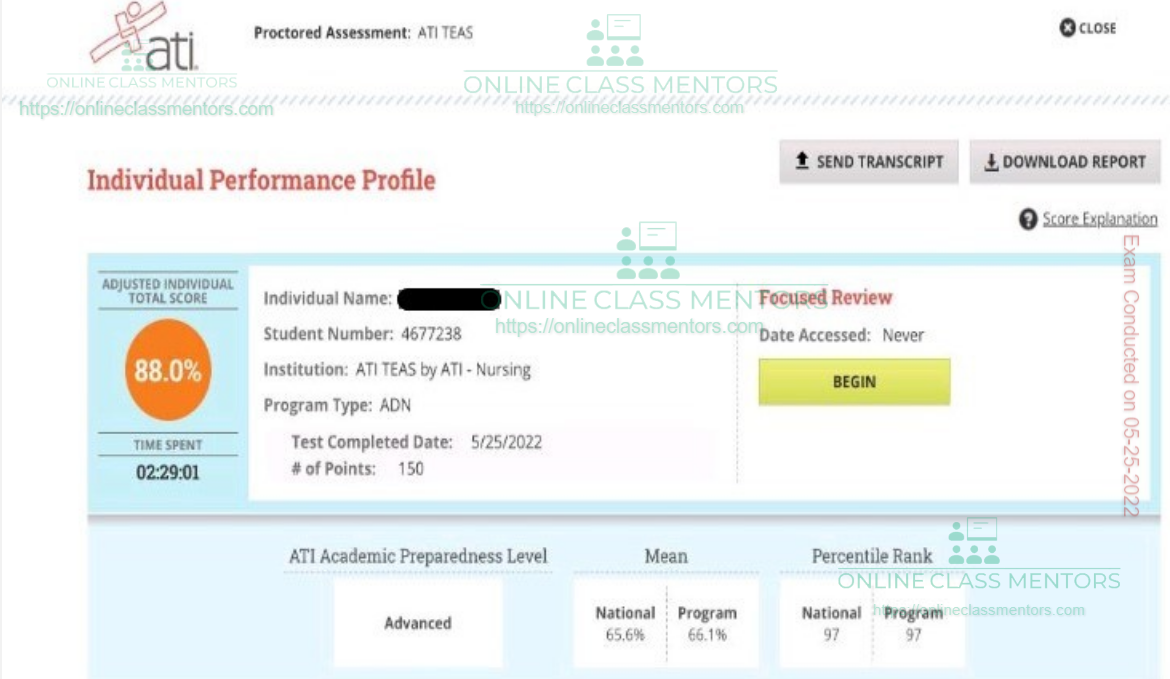Screen dimensions: 1170x679
Task: Click the Advanced preparedness level box
Action: pos(418,623)
